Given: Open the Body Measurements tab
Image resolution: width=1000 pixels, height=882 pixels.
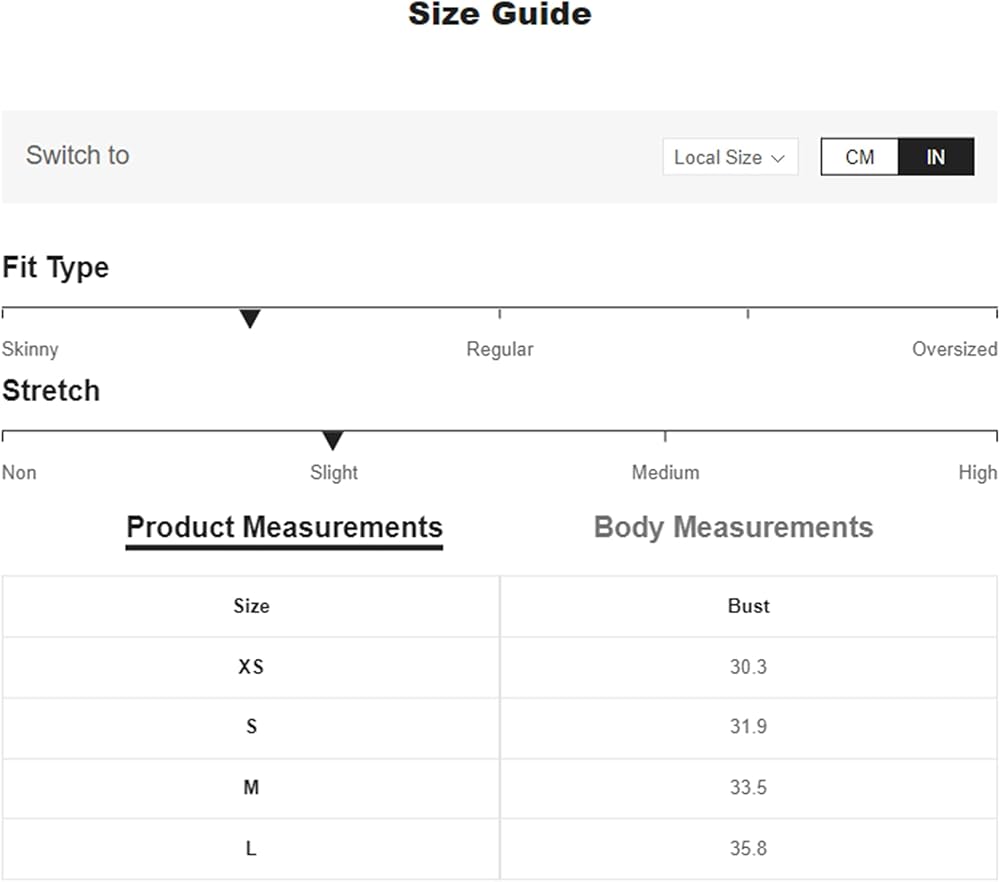Looking at the screenshot, I should (733, 527).
